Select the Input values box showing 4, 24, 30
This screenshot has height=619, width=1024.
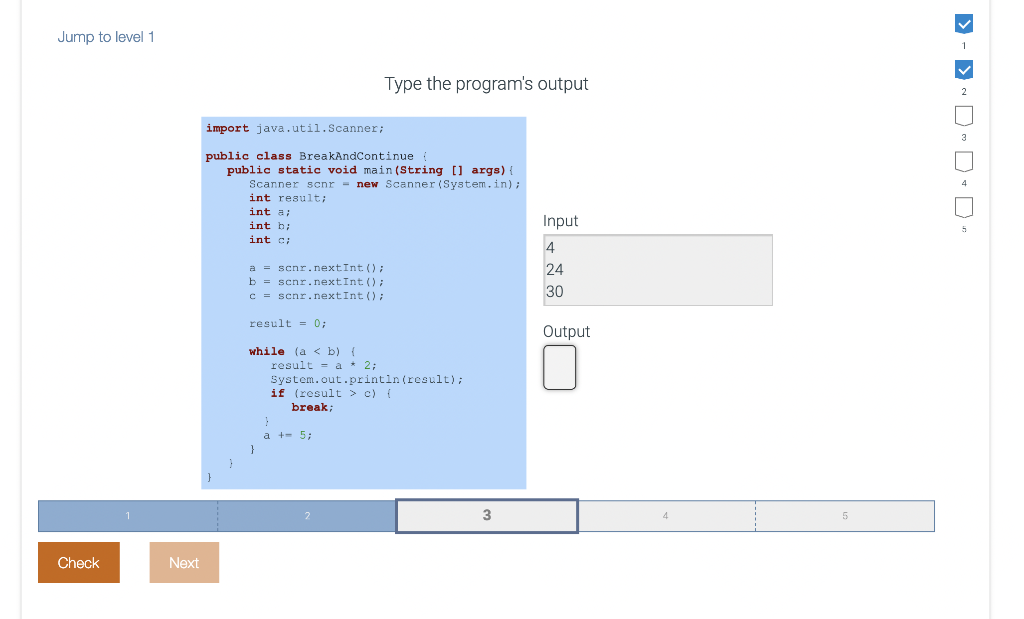point(657,269)
